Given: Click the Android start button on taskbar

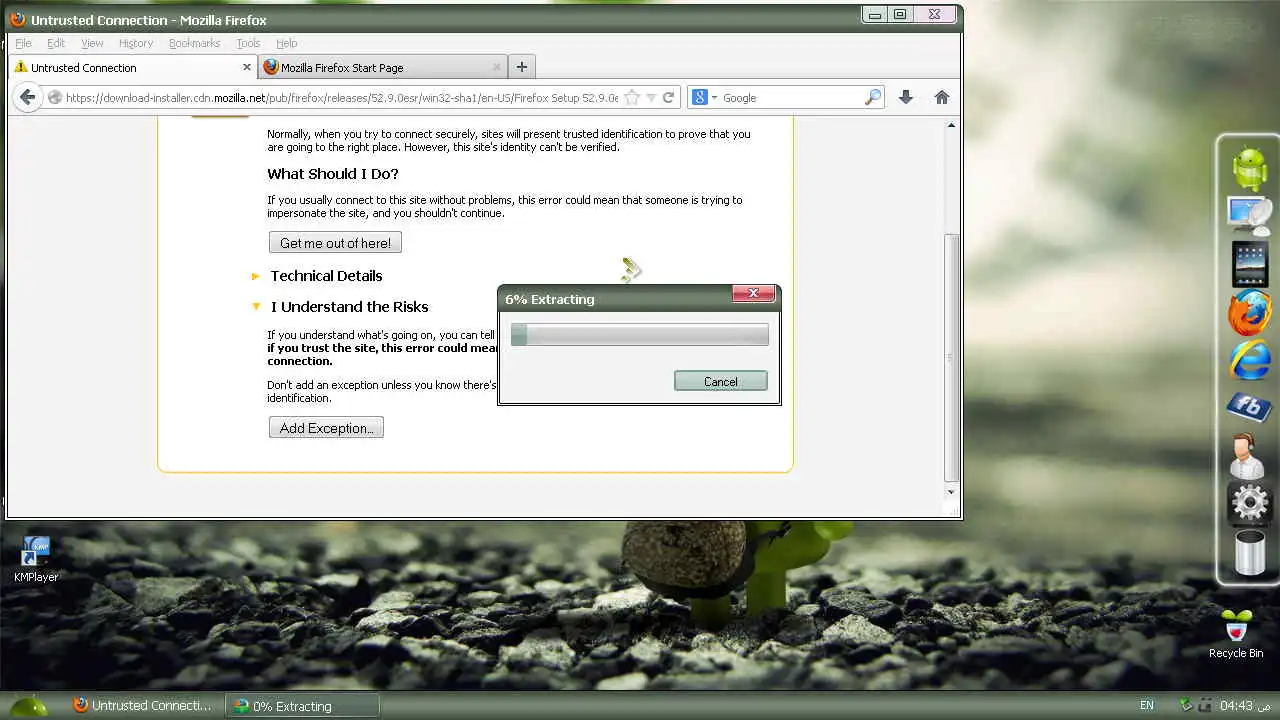Looking at the screenshot, I should [x=27, y=705].
